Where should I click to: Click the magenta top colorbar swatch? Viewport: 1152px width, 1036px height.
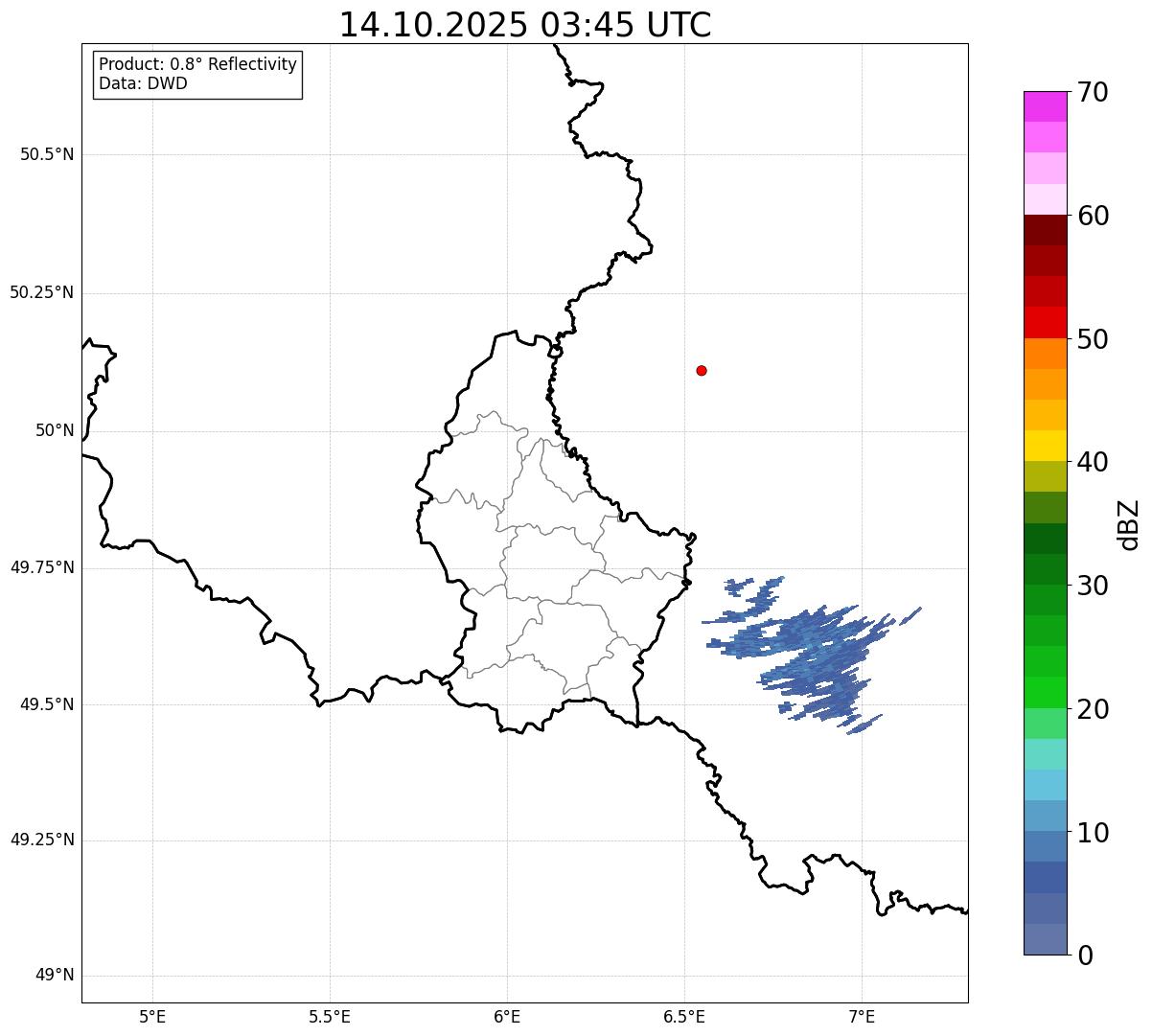click(1045, 106)
